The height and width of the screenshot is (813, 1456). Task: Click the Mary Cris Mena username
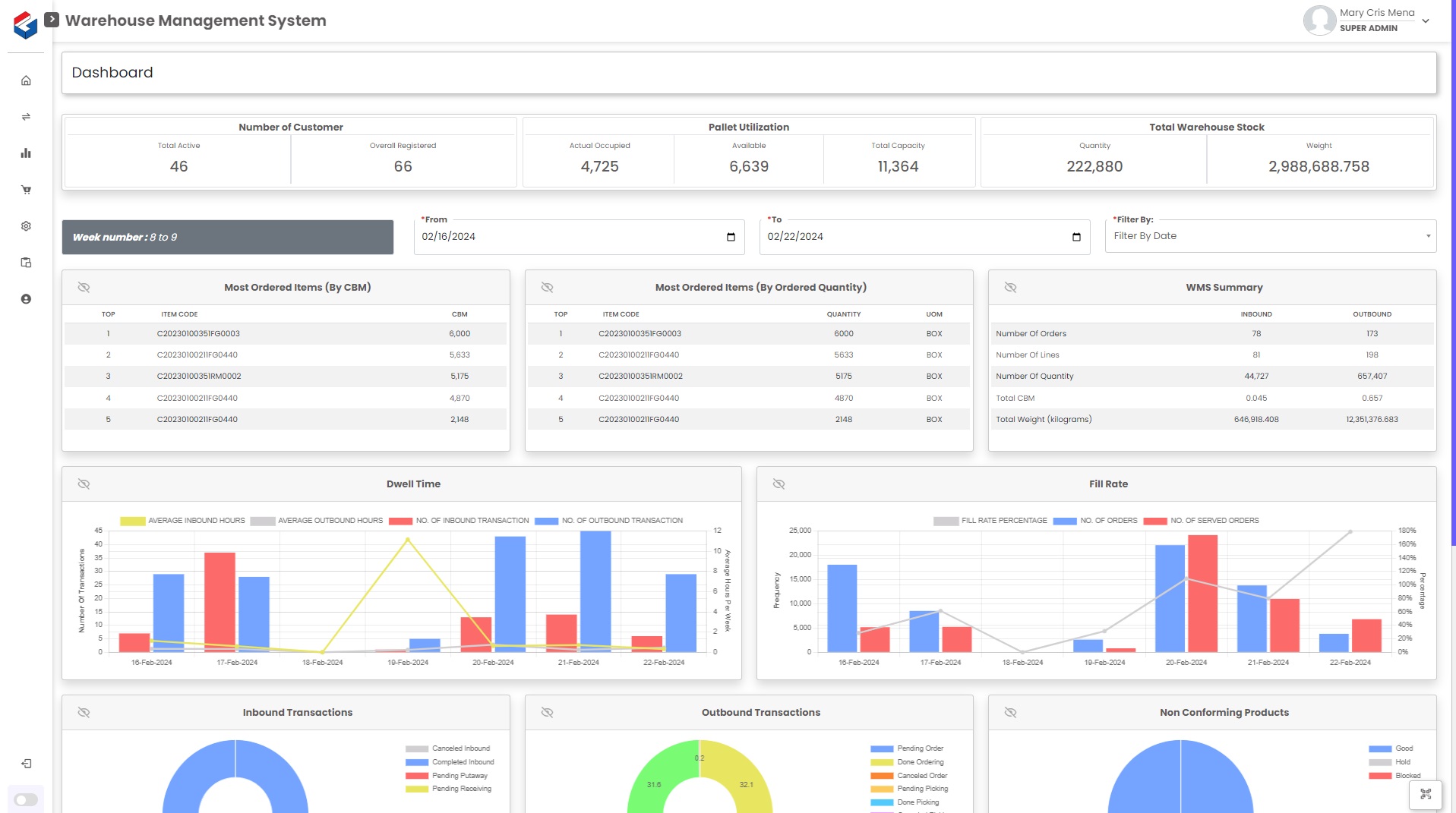tap(1377, 13)
